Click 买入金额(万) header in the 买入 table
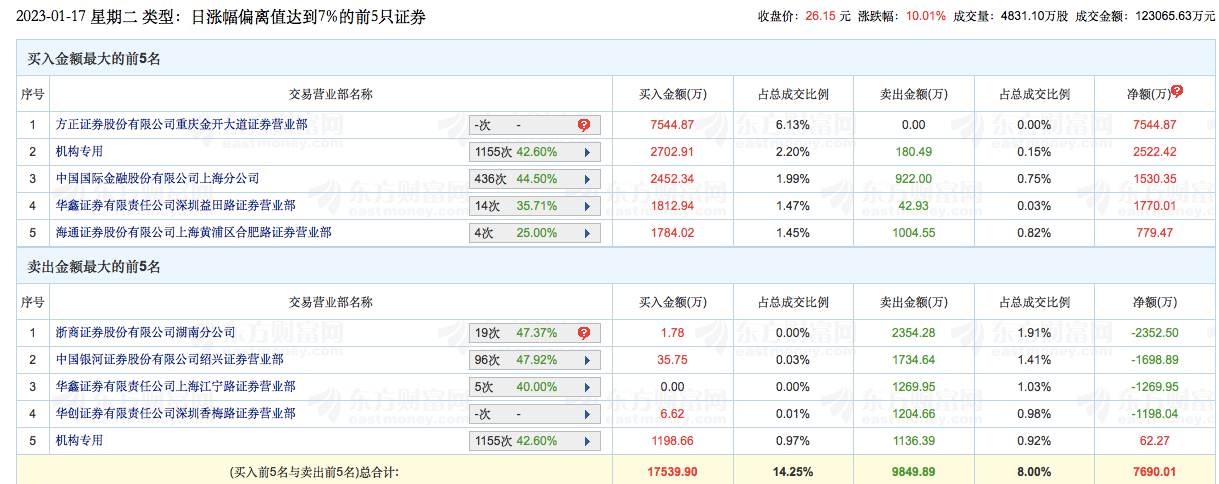 coord(673,94)
